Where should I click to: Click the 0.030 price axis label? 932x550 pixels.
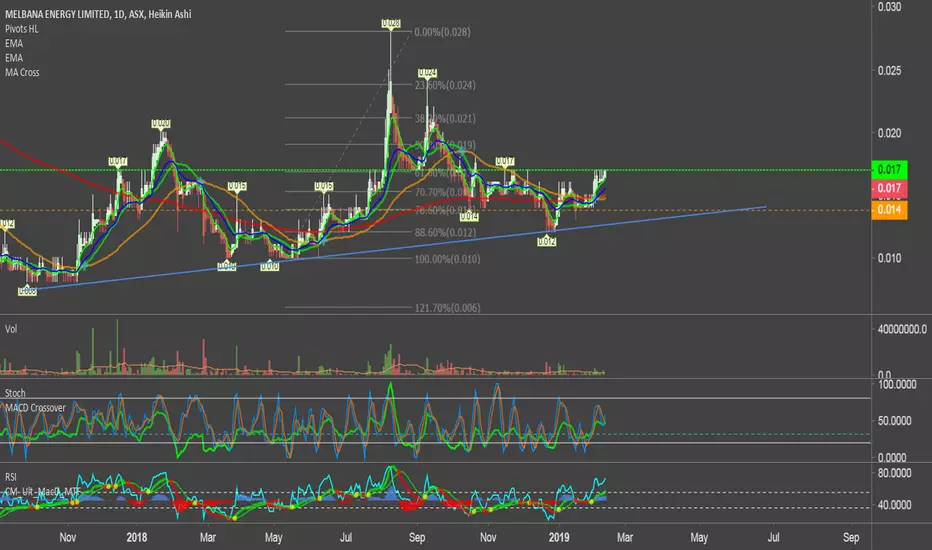point(889,7)
